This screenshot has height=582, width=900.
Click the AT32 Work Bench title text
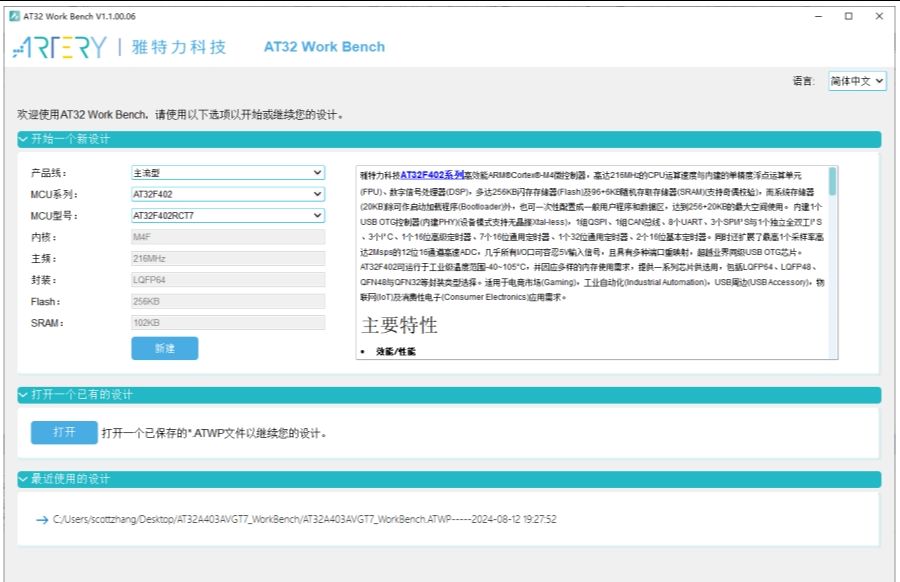324,47
